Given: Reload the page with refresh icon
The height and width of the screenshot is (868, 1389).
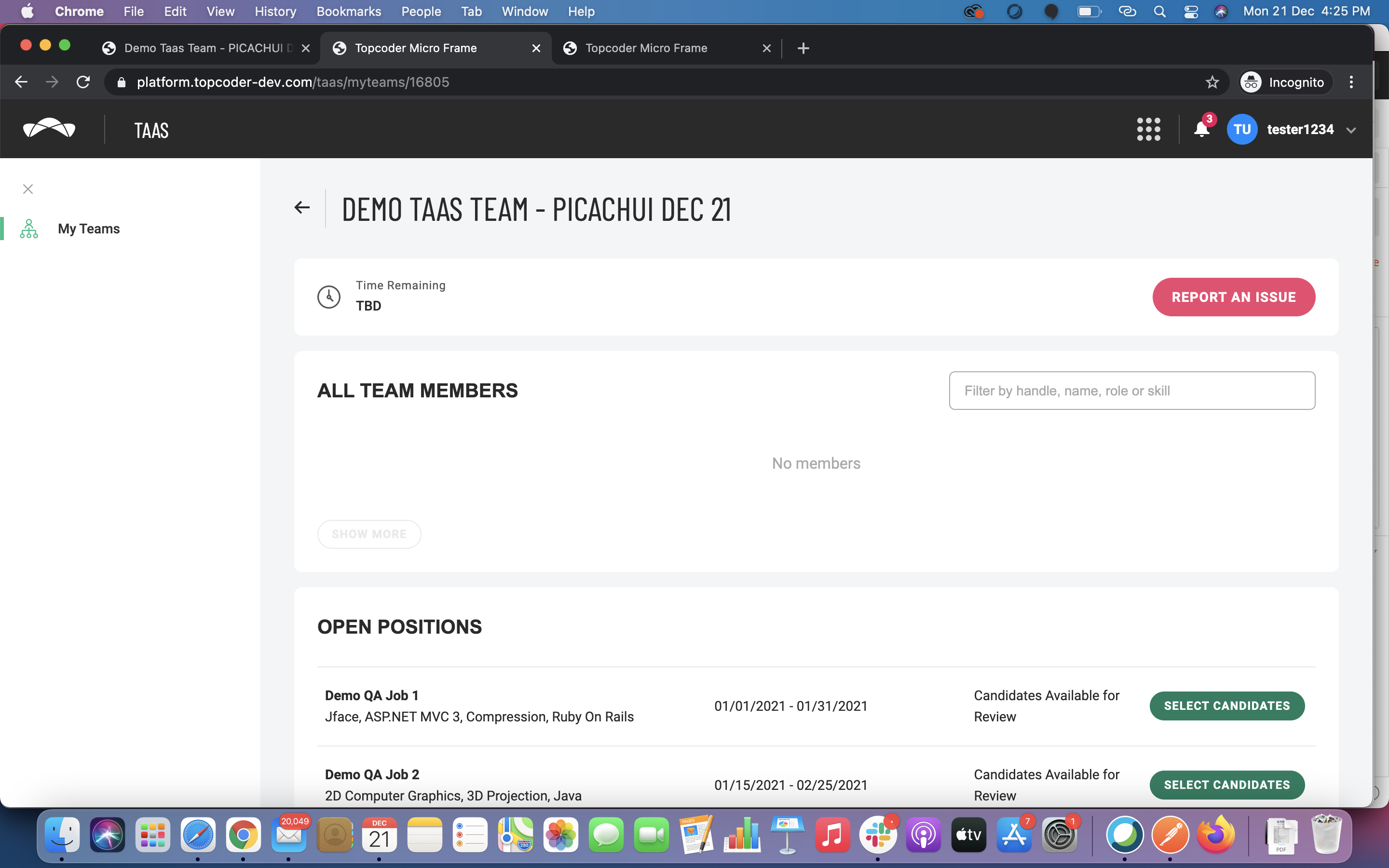Looking at the screenshot, I should click(83, 82).
